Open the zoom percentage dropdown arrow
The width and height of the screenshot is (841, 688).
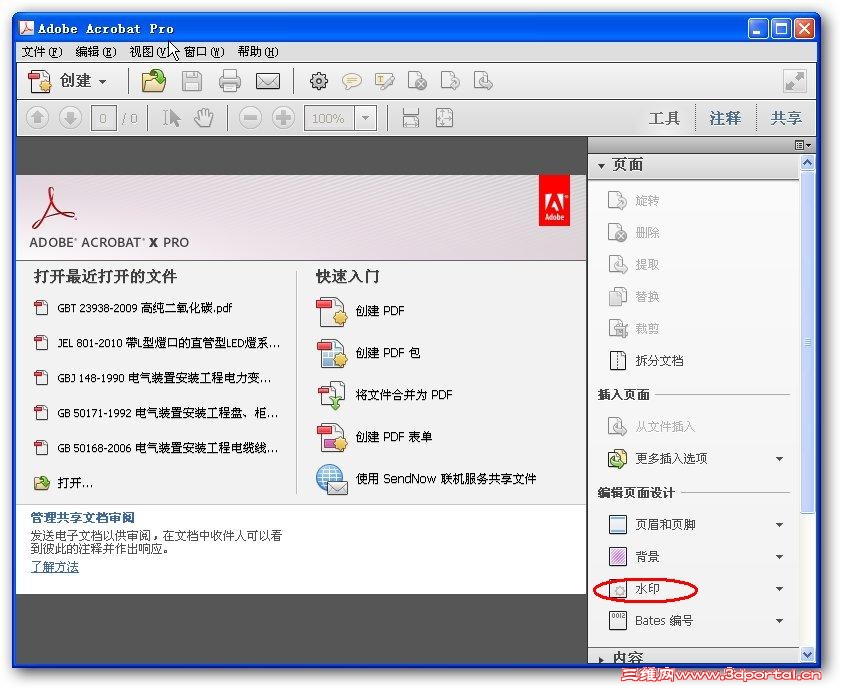(x=365, y=118)
